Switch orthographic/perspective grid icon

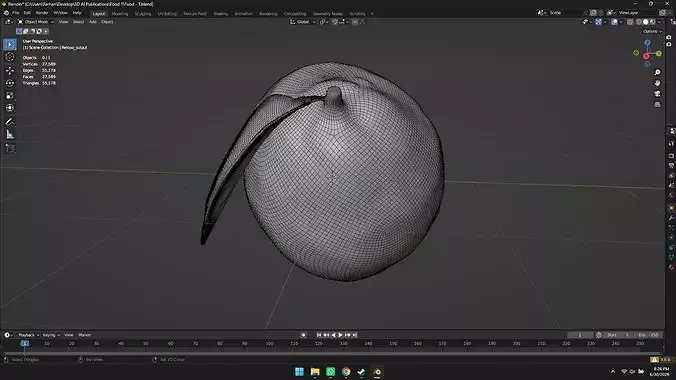[657, 104]
